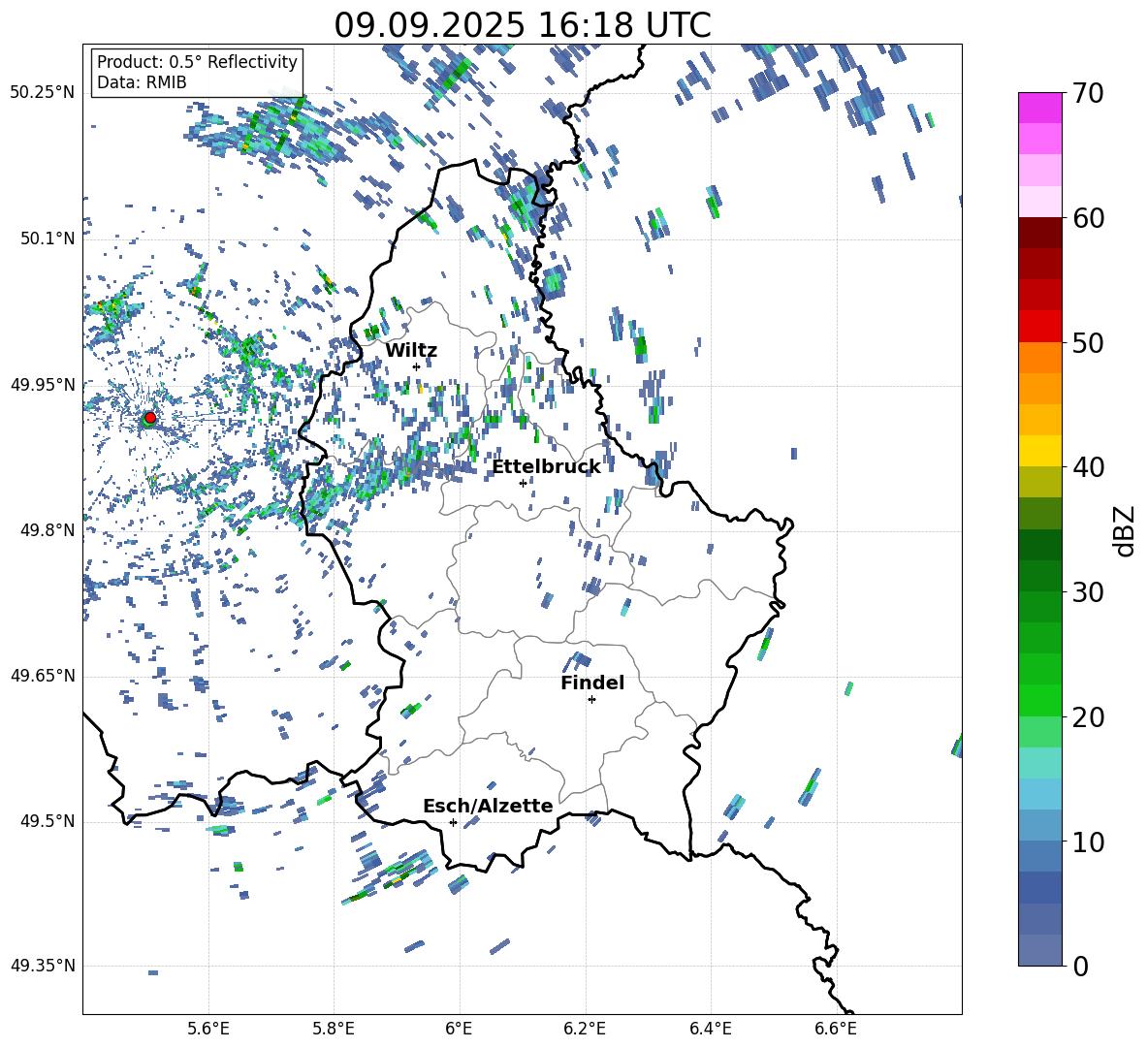The width and height of the screenshot is (1148, 1048).
Task: Click the Esch/Alzette location cross marker
Action: tap(453, 822)
